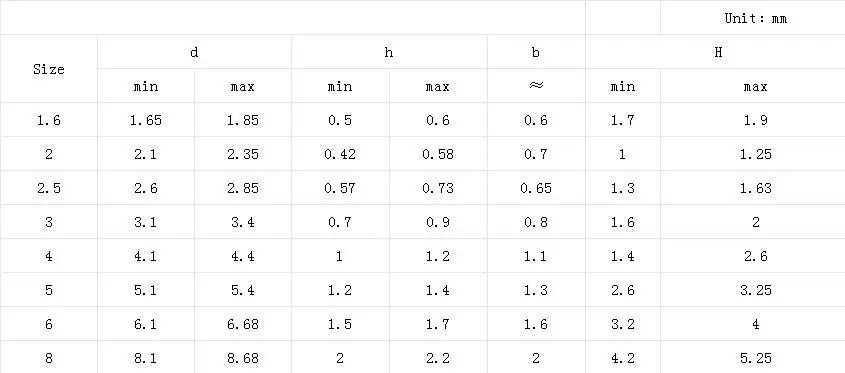Select H min value 3.2
Screen dimensions: 845x373
[x=622, y=323]
